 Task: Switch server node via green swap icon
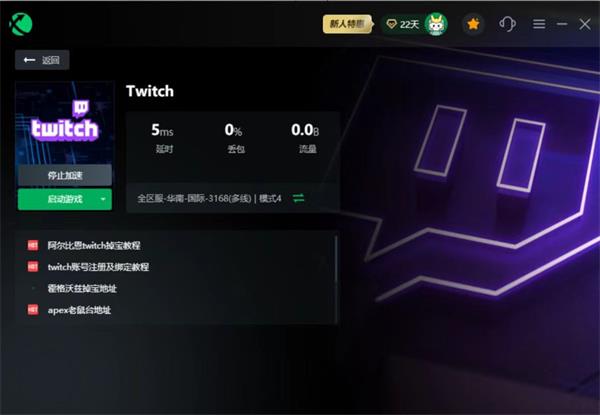[298, 198]
